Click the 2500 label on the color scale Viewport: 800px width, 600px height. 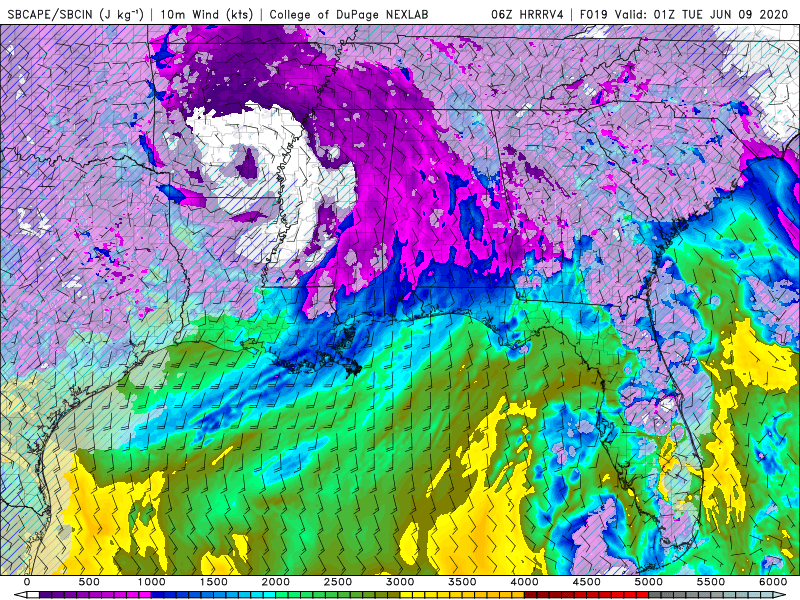point(338,582)
